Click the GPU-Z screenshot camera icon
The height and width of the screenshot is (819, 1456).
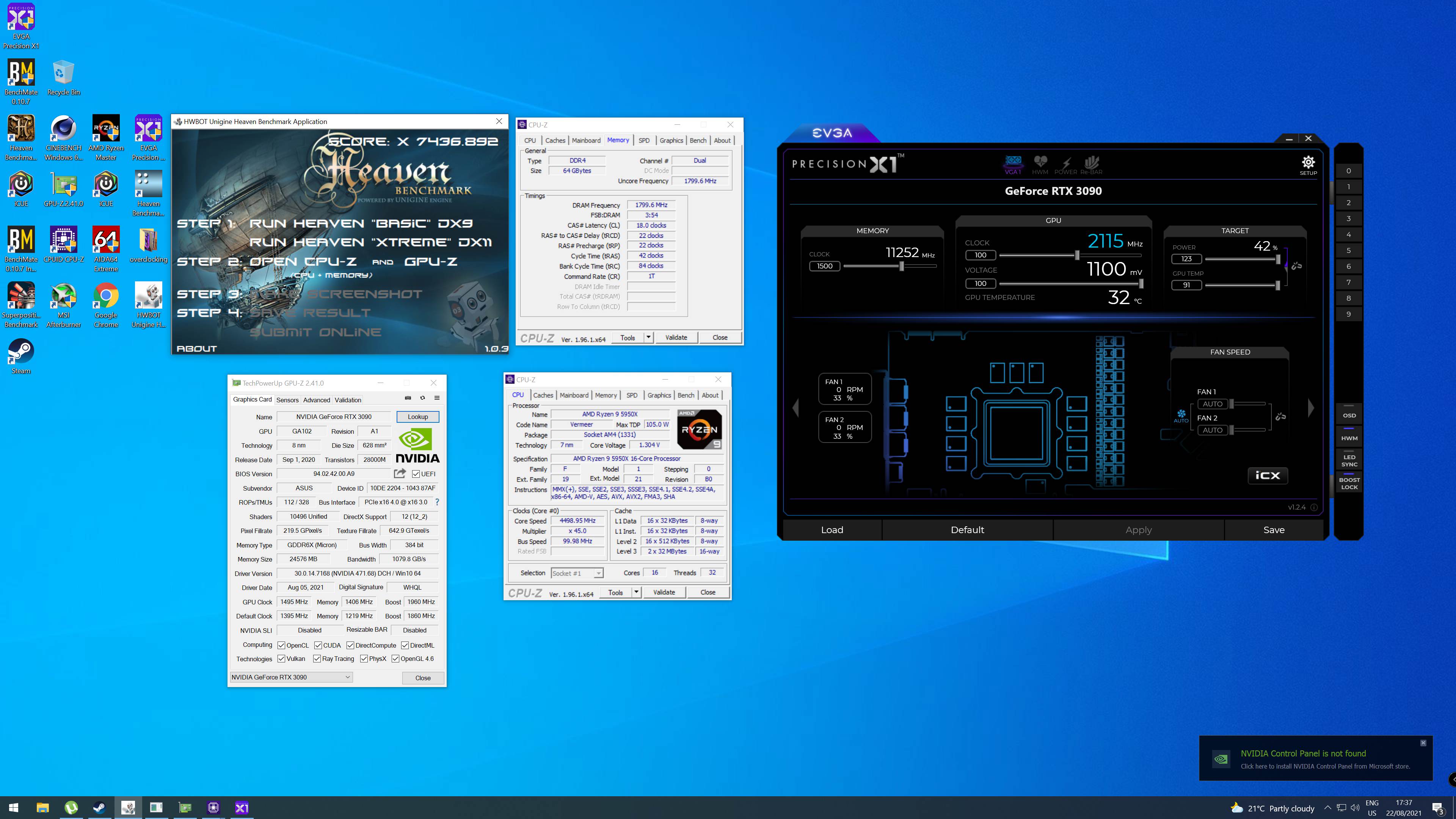(408, 398)
